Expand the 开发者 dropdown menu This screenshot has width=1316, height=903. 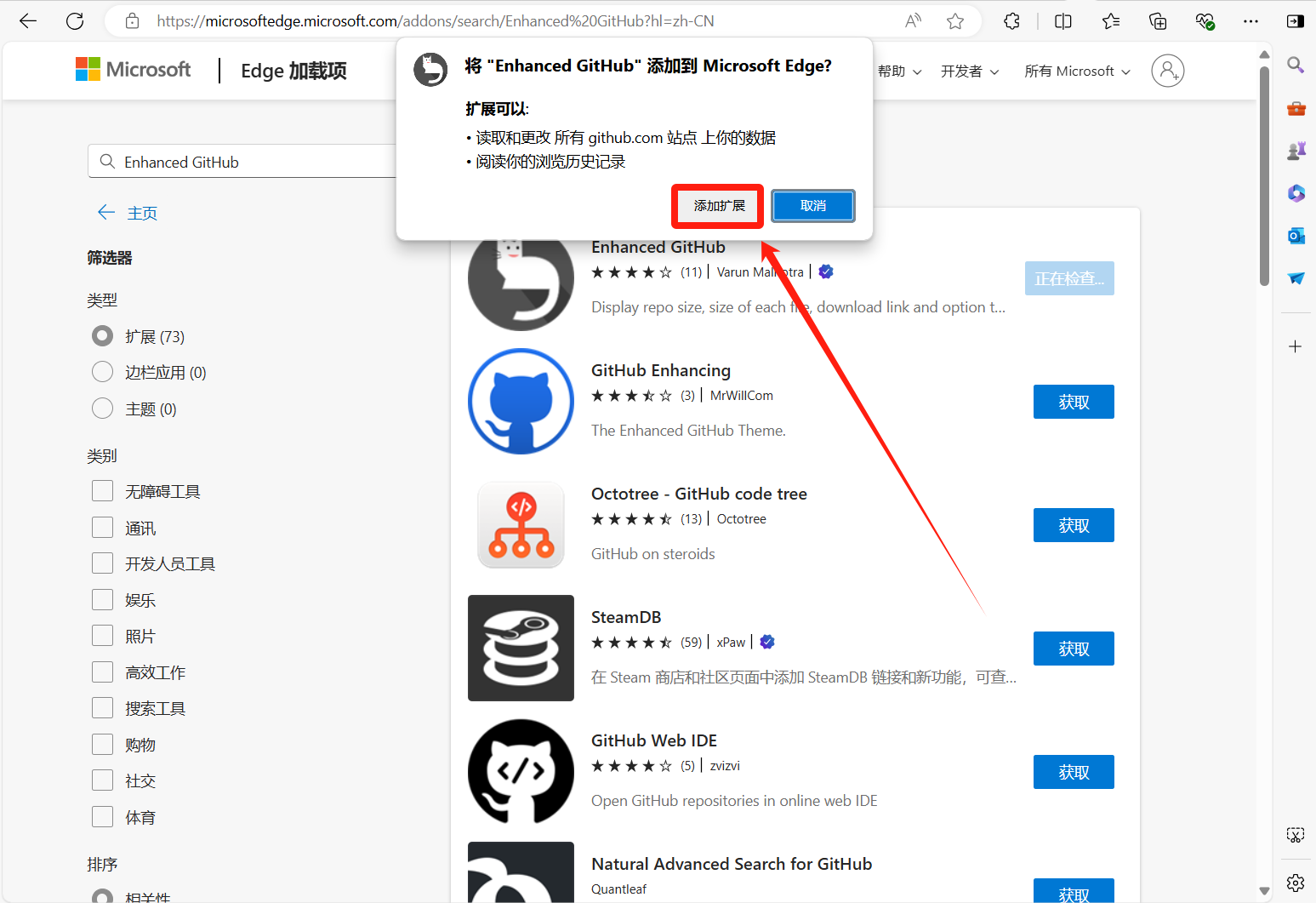(969, 71)
